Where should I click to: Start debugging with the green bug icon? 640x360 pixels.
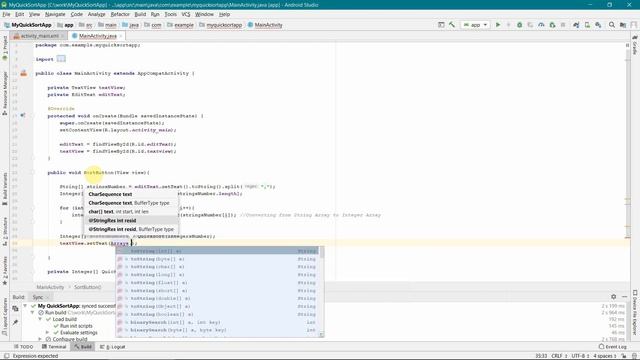(x=520, y=25)
